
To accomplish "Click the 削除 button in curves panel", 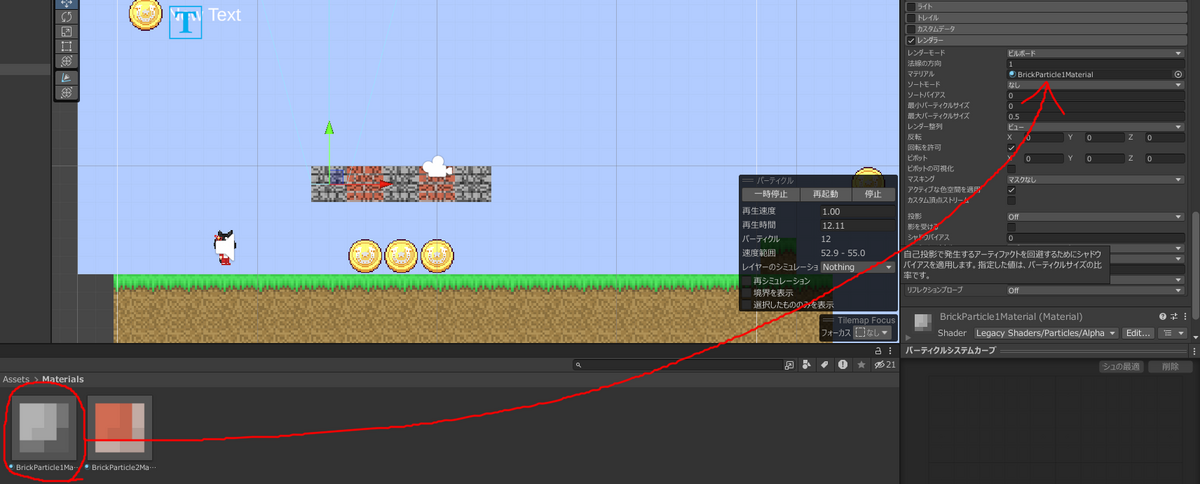I will click(x=1169, y=367).
